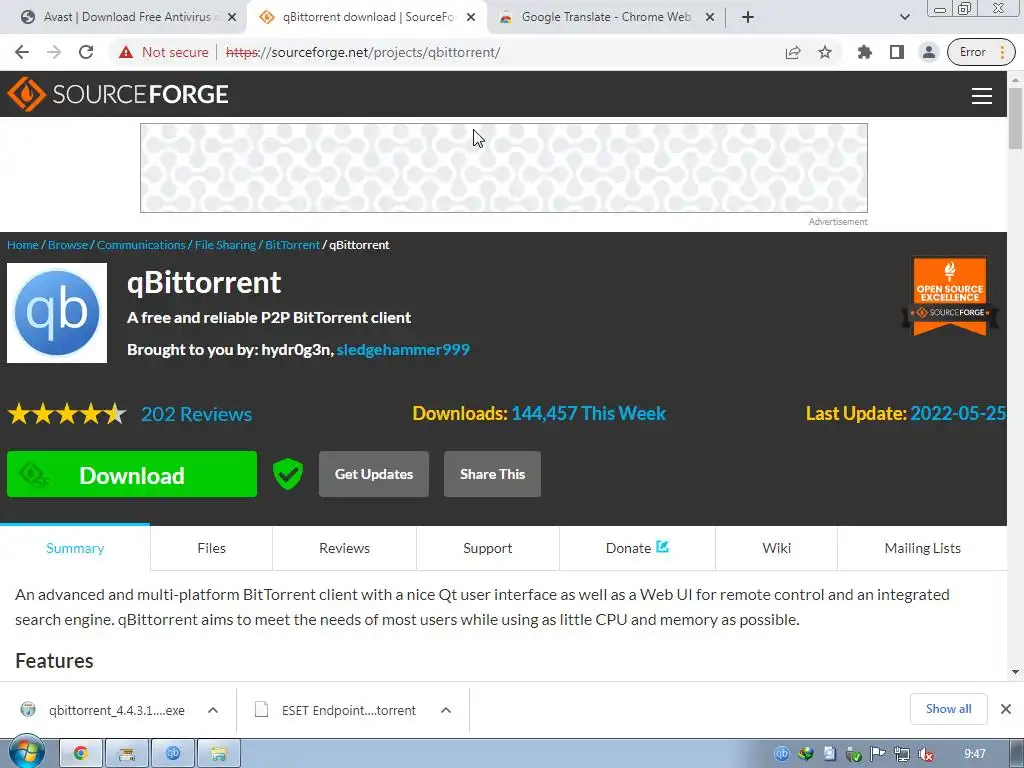Click the qBittorrent system tray icon

782,754
